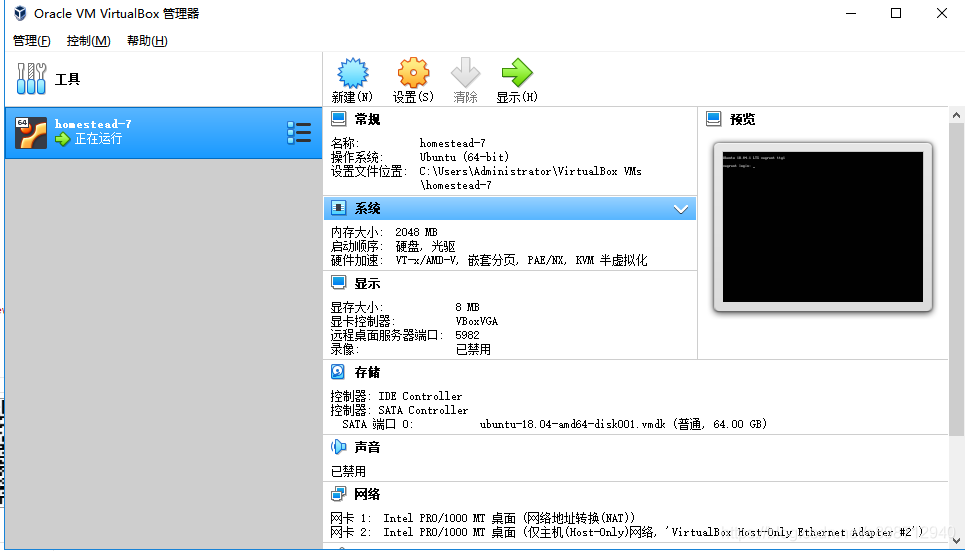The height and width of the screenshot is (551, 965).
Task: Click the 硬件加速 VT-x/AMD-V value
Action: click(521, 260)
